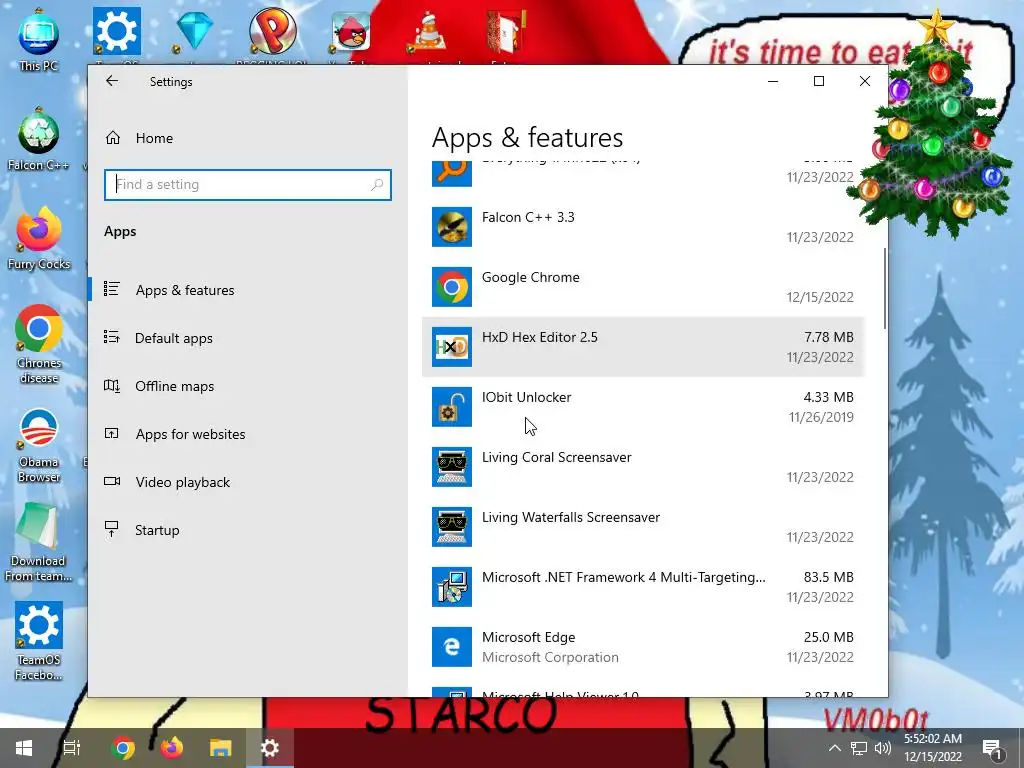Image resolution: width=1024 pixels, height=768 pixels.
Task: Click the Google Chrome icon in app list
Action: tap(451, 287)
